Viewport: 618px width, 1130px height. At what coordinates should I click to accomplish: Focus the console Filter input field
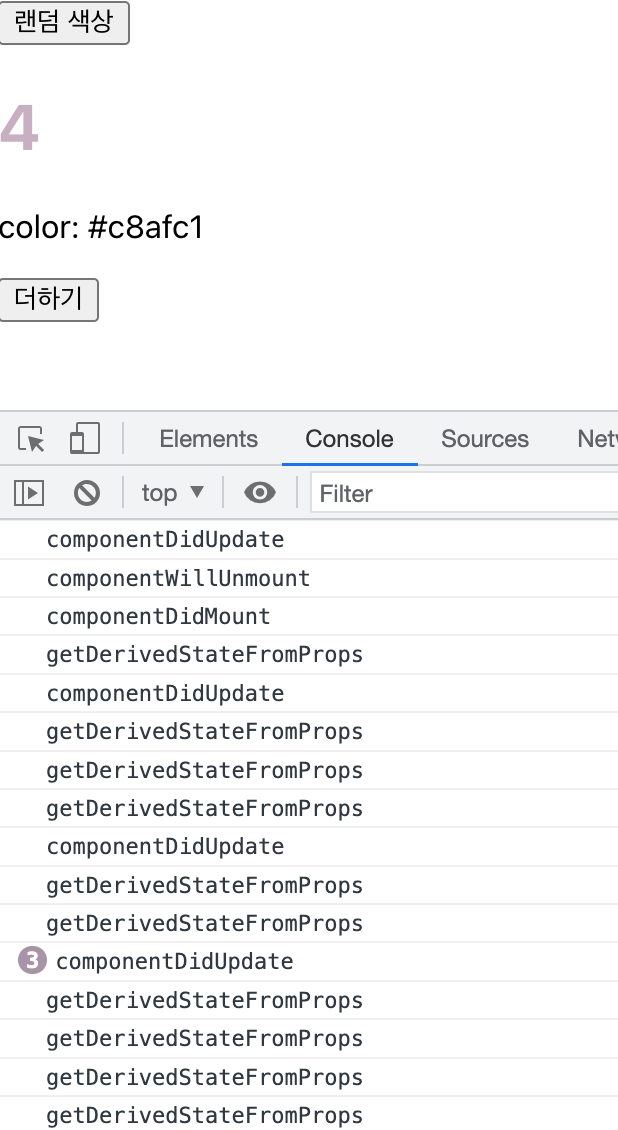tap(465, 494)
